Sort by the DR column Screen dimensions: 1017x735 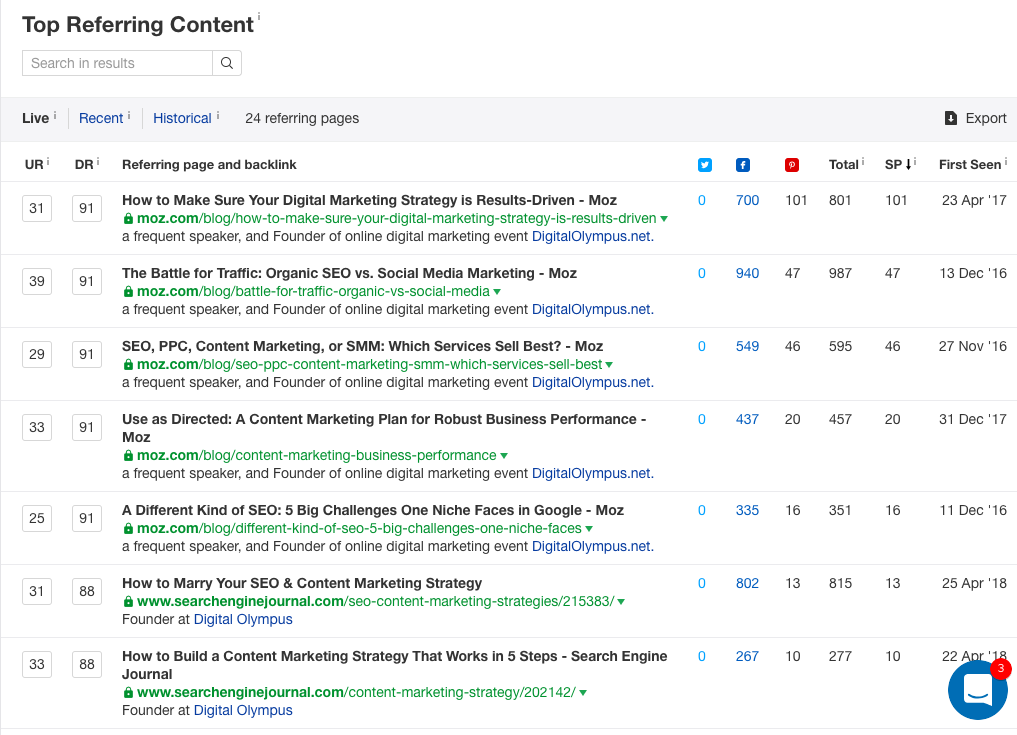coord(84,165)
